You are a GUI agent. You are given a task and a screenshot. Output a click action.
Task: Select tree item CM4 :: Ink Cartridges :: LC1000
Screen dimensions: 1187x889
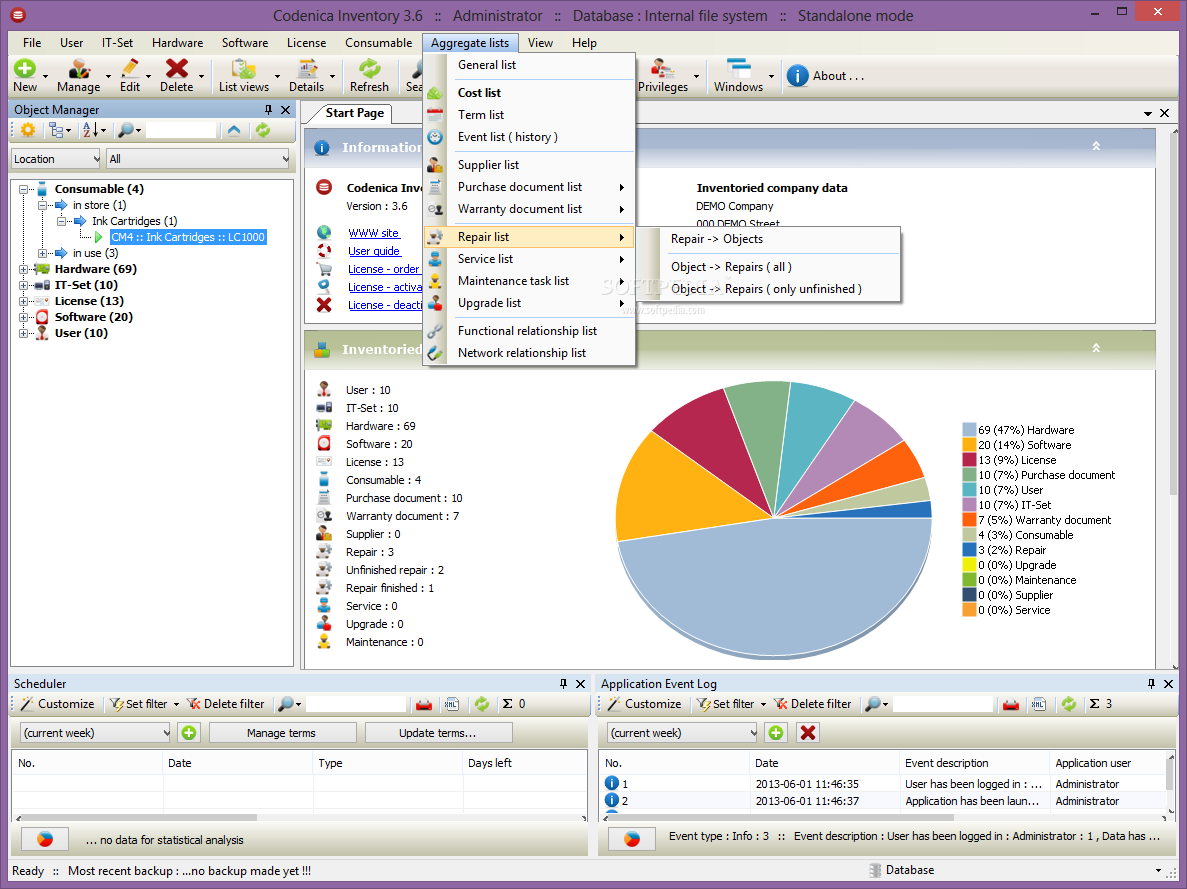click(x=188, y=237)
